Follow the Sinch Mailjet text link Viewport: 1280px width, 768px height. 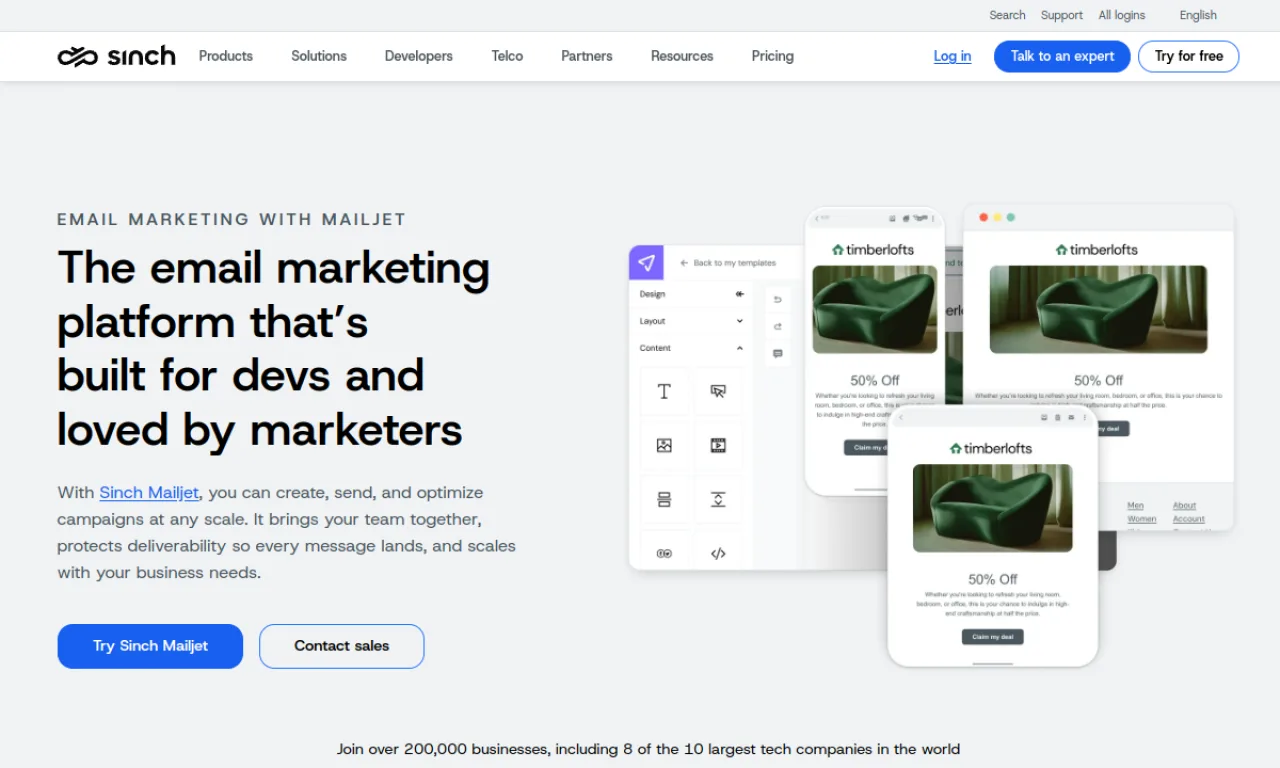click(x=149, y=492)
